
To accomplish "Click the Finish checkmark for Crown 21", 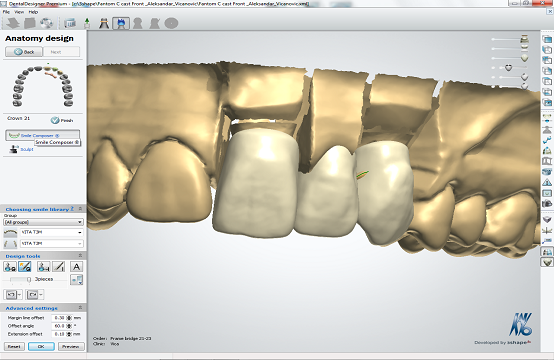I will (62, 120).
